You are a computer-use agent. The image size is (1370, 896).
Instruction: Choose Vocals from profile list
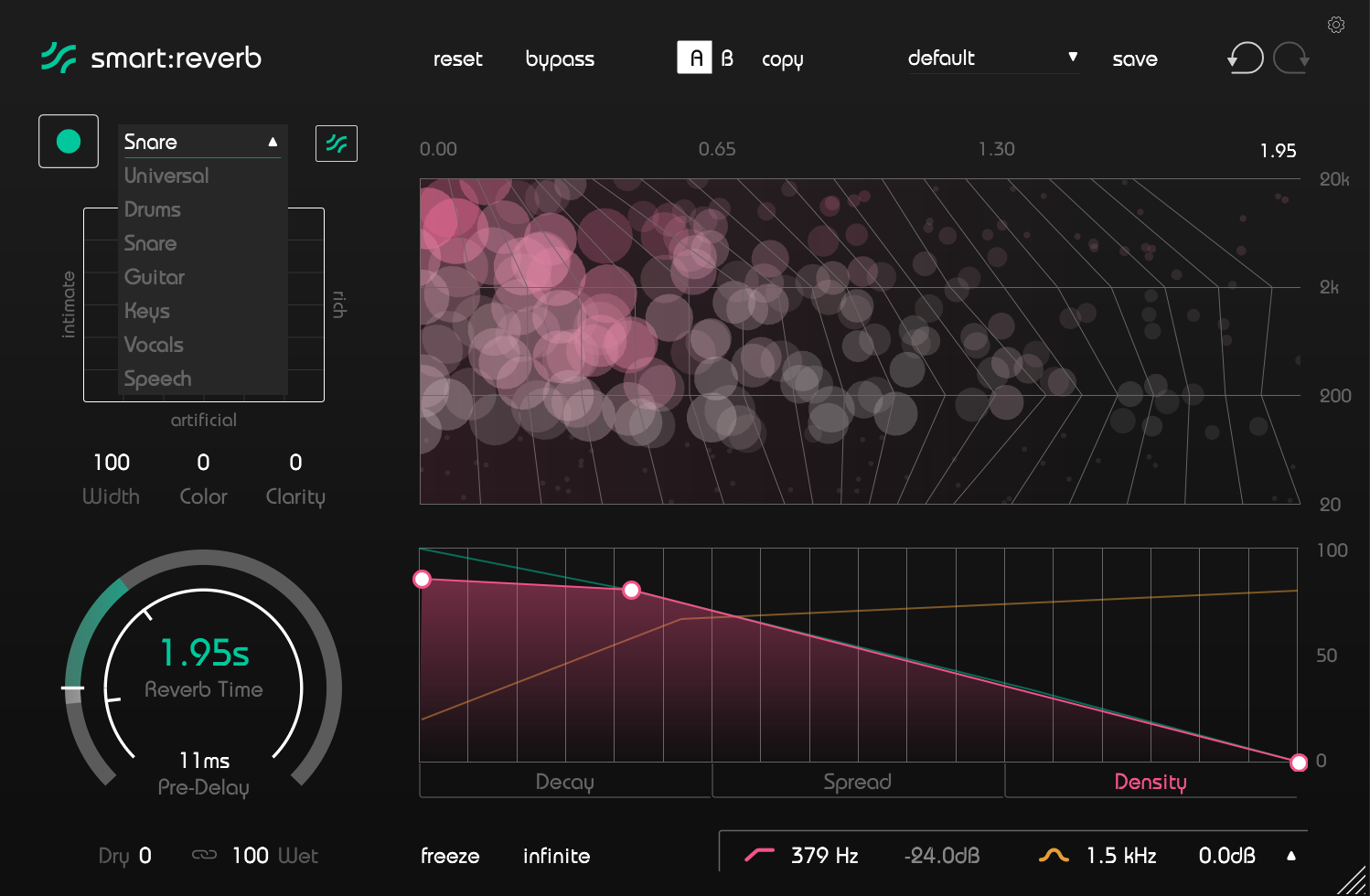[154, 345]
